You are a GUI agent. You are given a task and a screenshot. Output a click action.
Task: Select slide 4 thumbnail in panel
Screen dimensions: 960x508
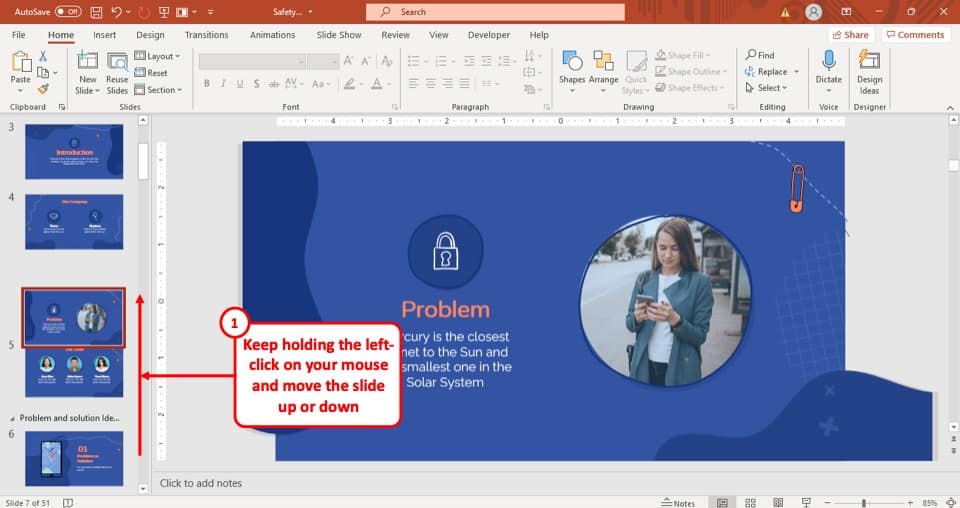(x=74, y=221)
